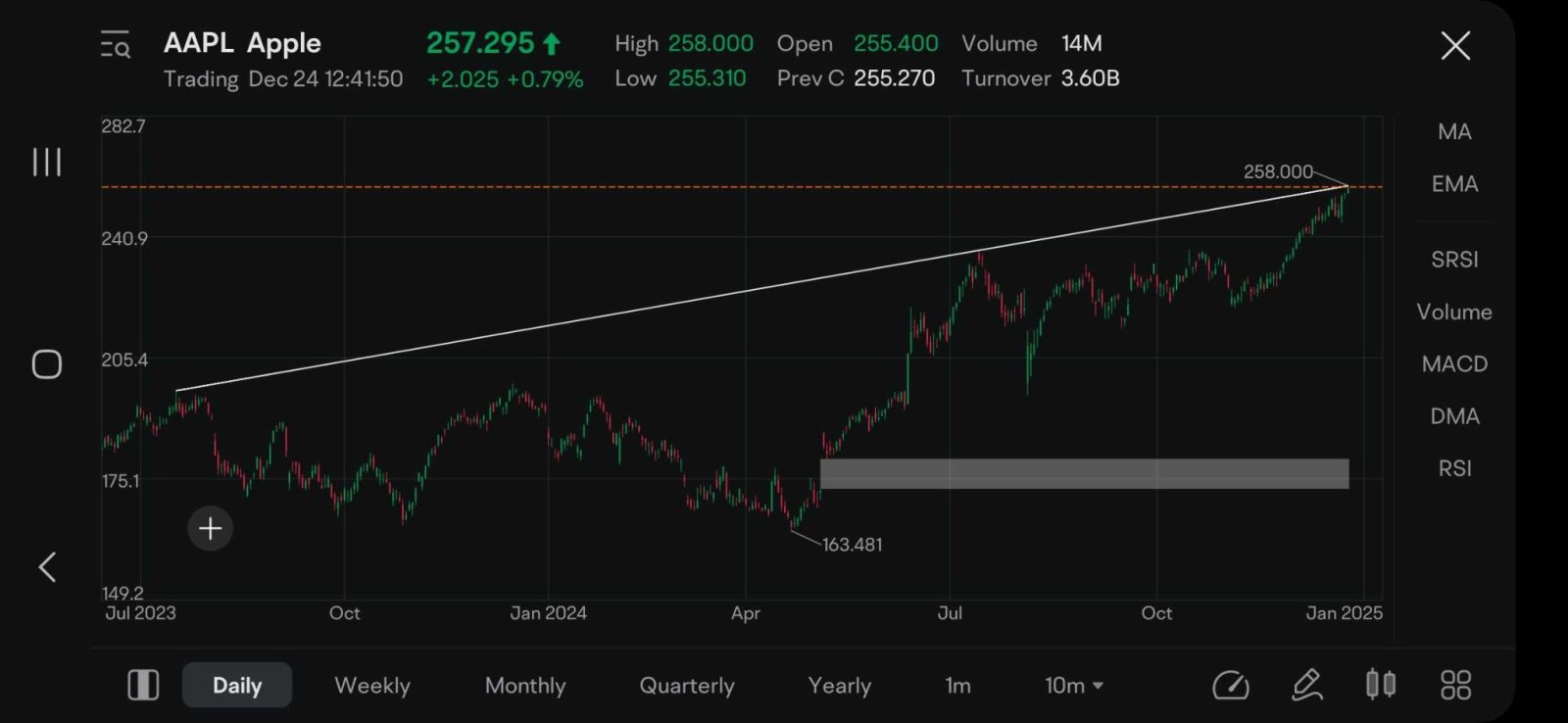
Task: Tap the plus button on chart
Action: 210,529
